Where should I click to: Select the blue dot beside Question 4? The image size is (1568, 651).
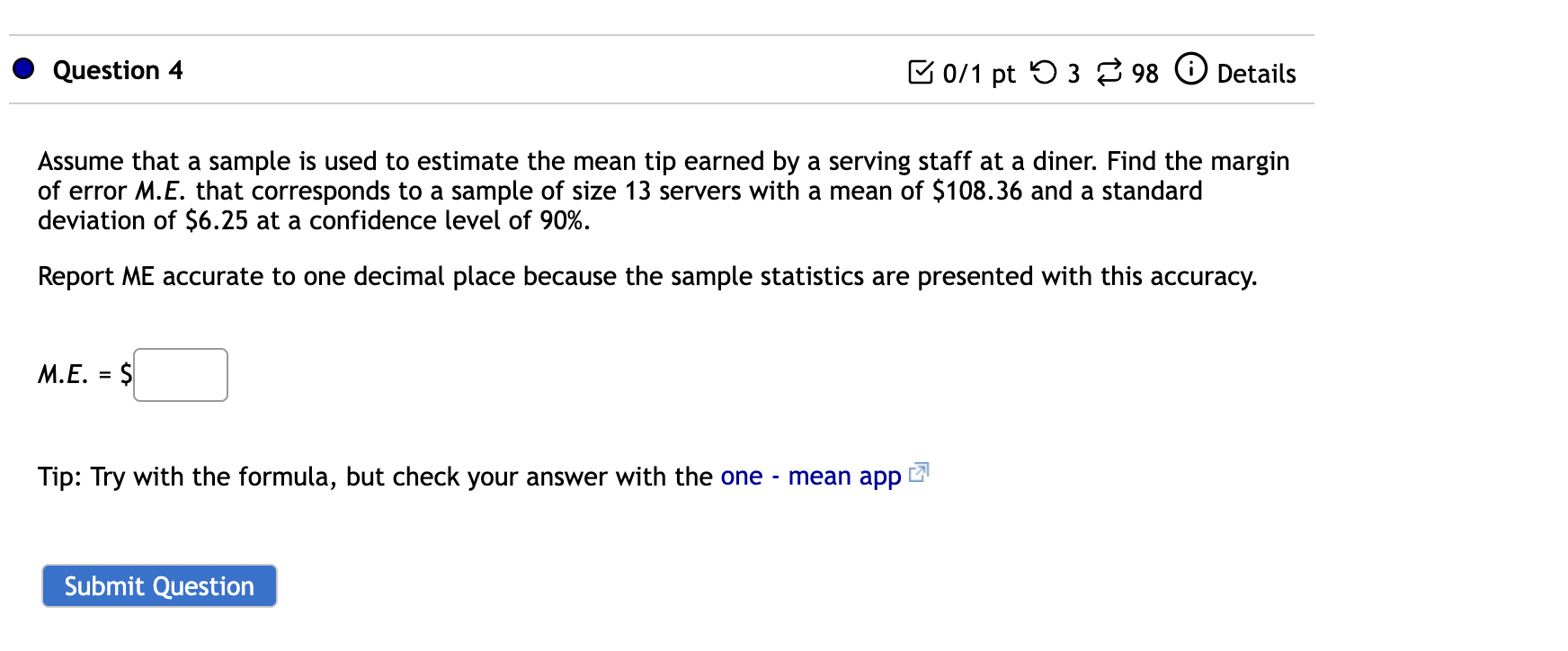[x=23, y=67]
